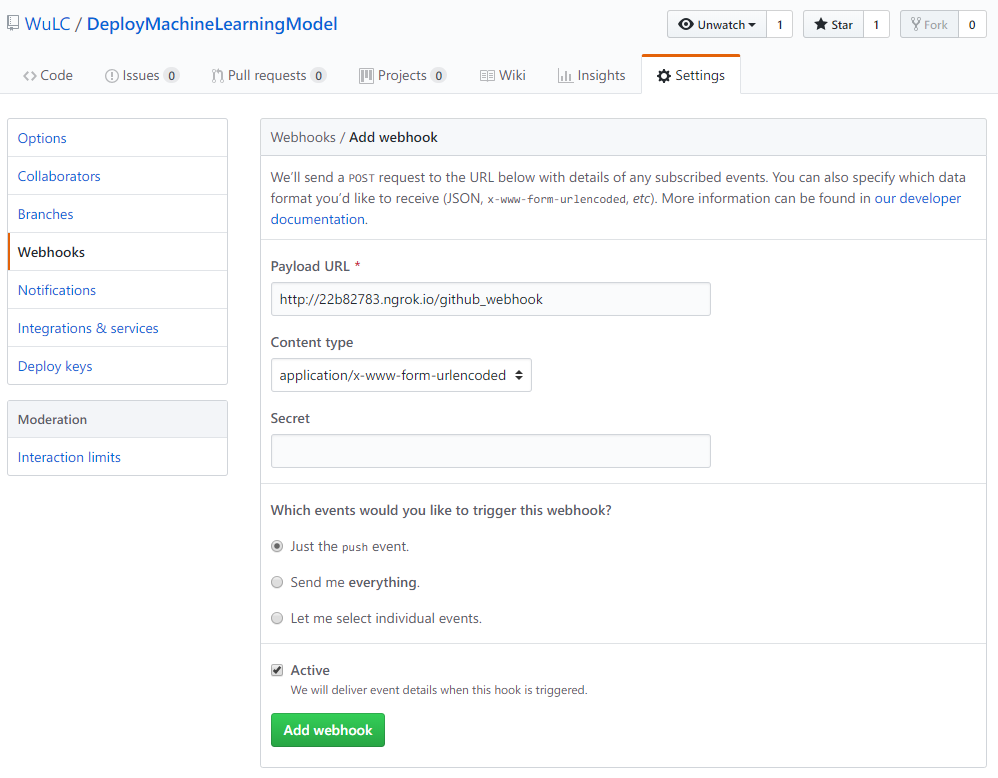This screenshot has height=778, width=998.
Task: Click the green Add webhook button
Action: click(328, 730)
